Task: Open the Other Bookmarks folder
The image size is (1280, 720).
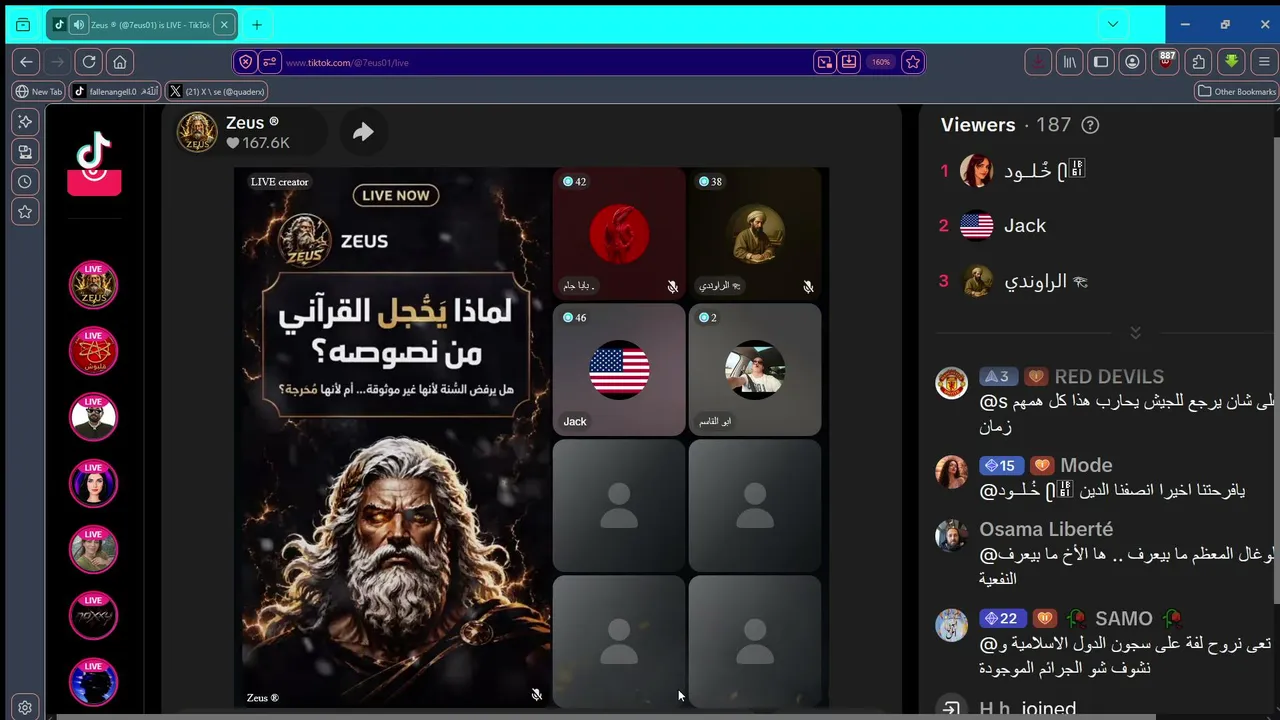Action: tap(1237, 91)
